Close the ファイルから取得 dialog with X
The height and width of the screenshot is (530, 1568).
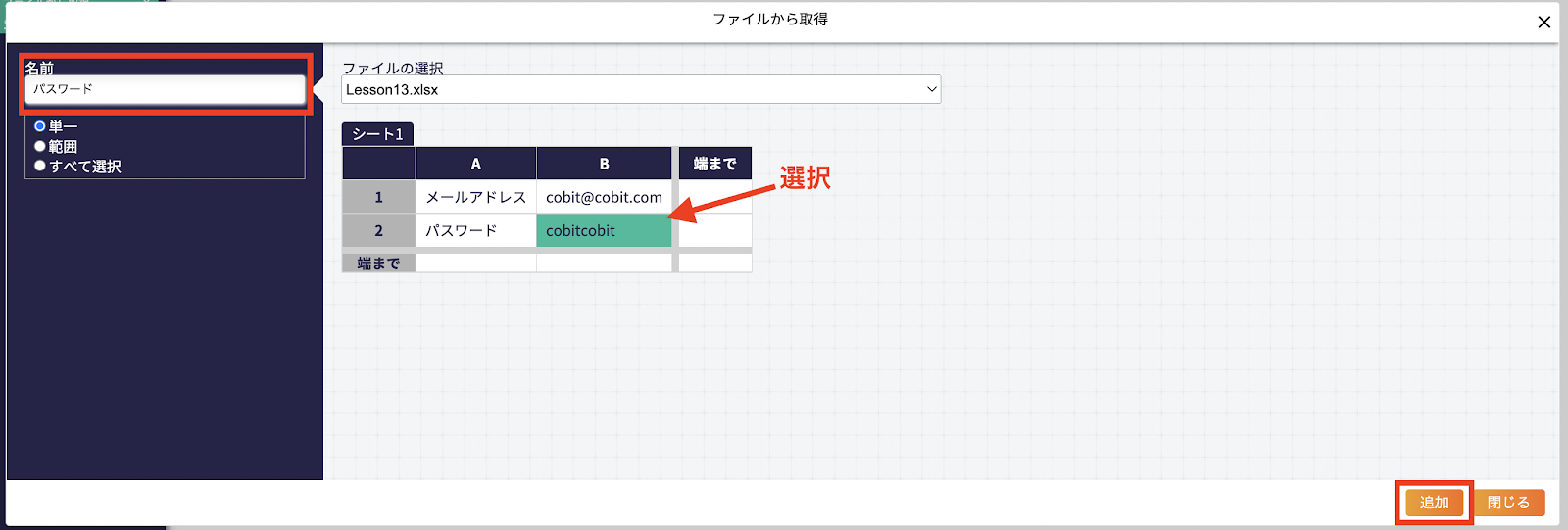tap(1543, 22)
